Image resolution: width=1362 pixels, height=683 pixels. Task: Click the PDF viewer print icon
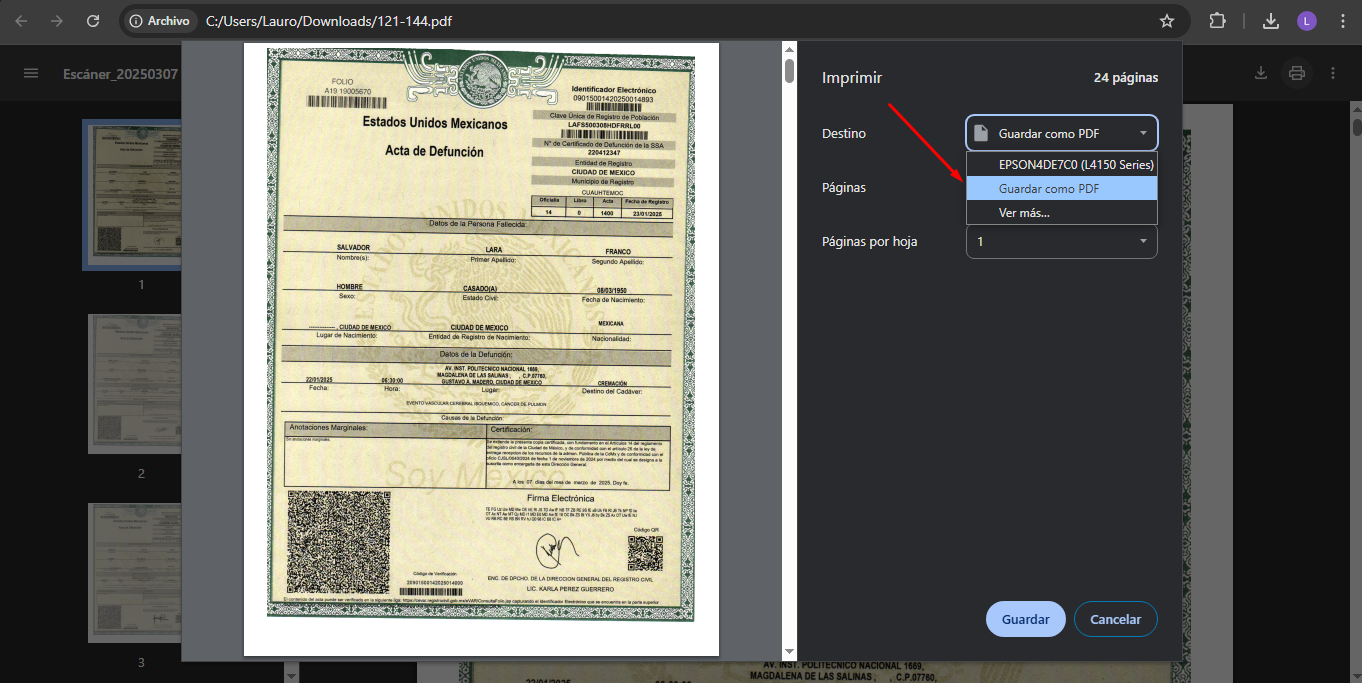[1297, 73]
